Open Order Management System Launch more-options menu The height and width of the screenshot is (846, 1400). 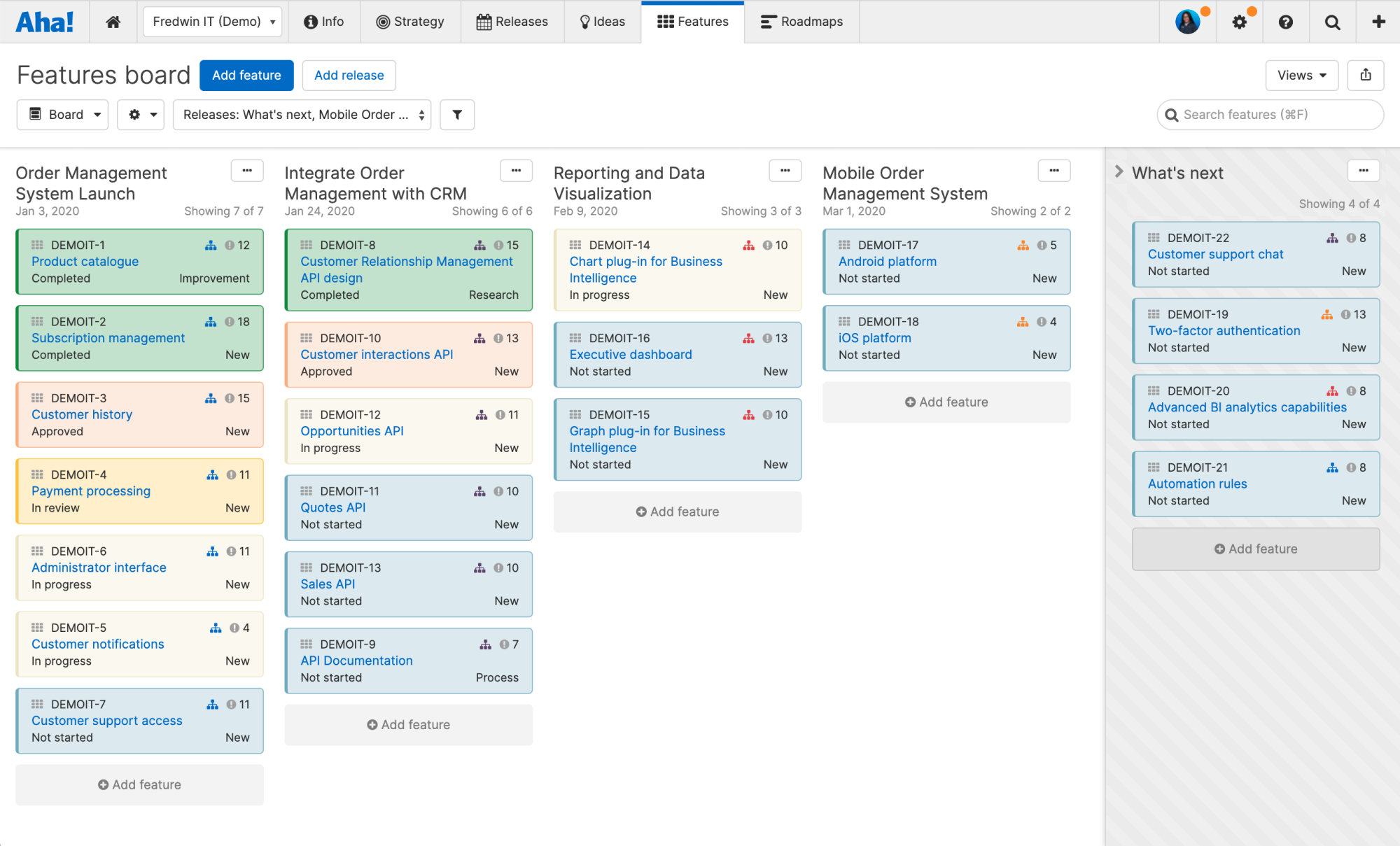point(247,171)
